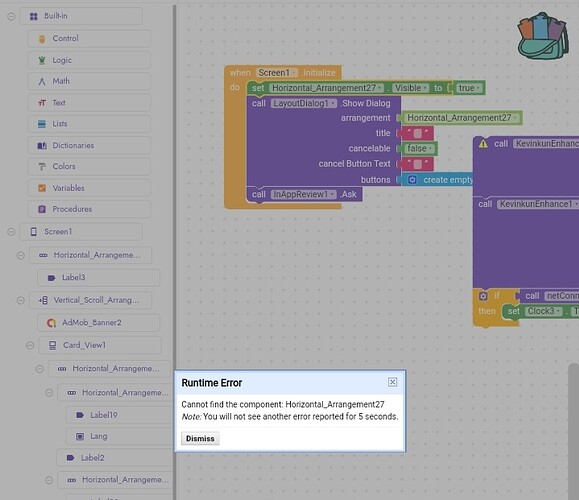579x500 pixels.
Task: Click the warning triangle on KevinkunEnhance block
Action: tap(483, 144)
